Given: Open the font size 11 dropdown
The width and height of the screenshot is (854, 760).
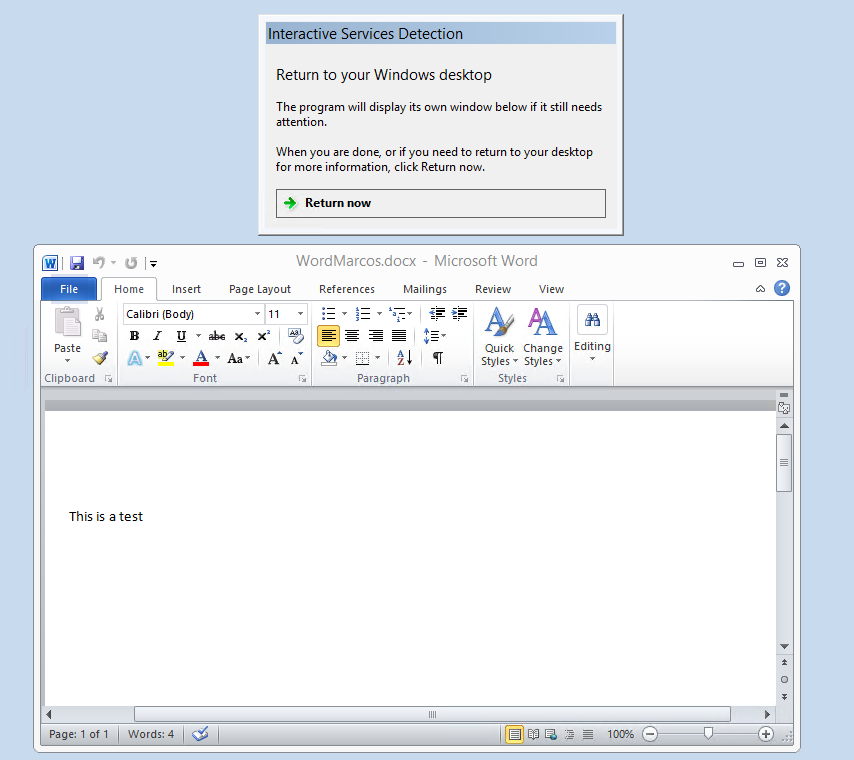Looking at the screenshot, I should point(300,314).
